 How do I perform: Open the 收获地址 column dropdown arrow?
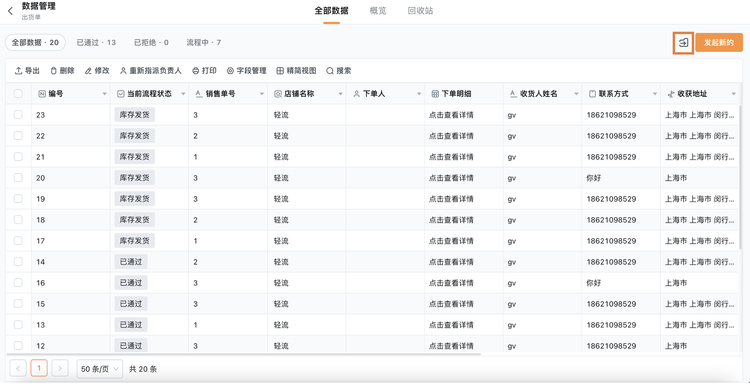pos(734,95)
